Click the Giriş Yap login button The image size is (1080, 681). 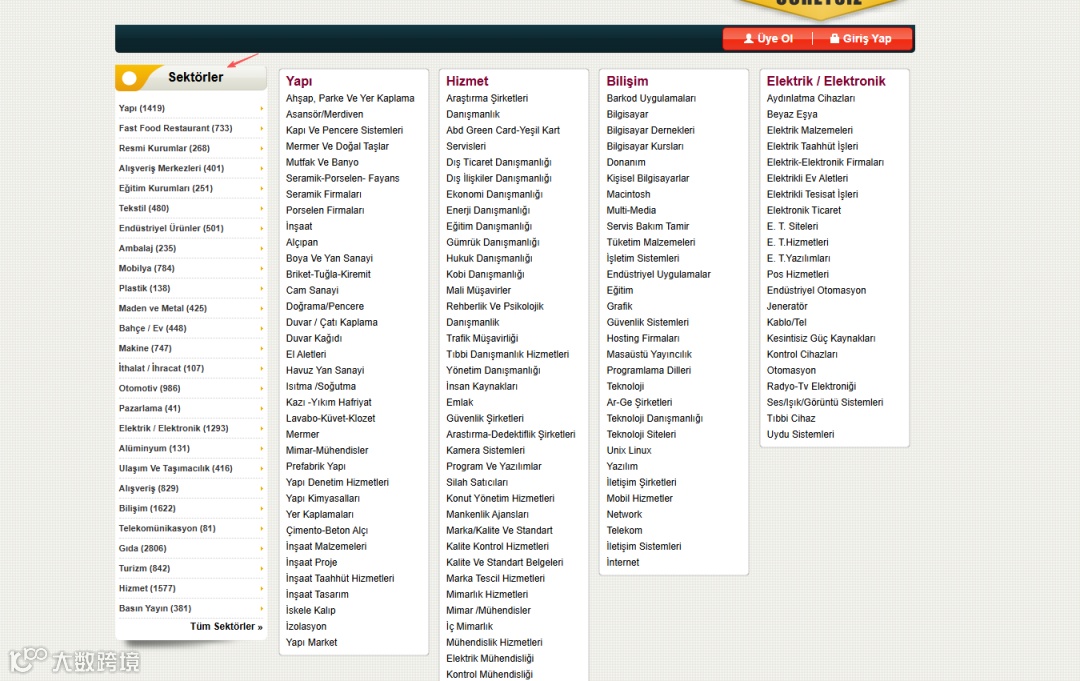(x=861, y=39)
